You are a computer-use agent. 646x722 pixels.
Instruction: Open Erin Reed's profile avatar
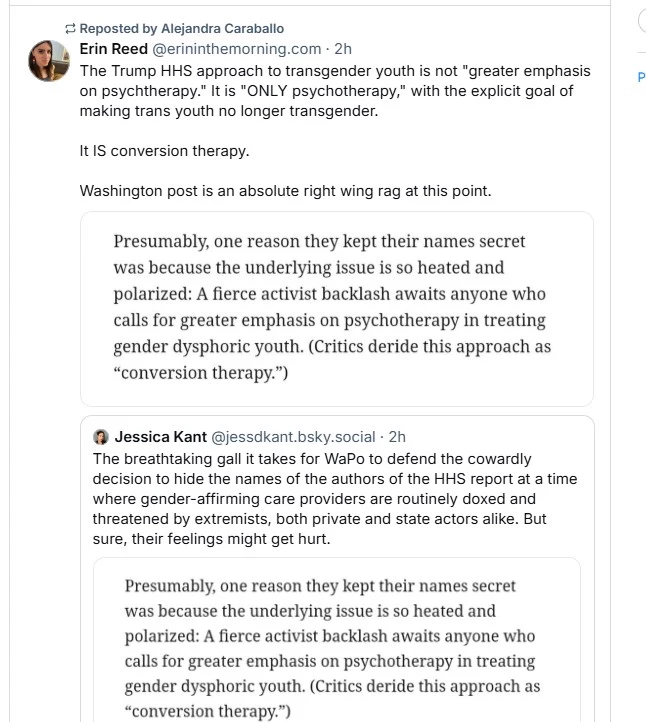pos(48,61)
